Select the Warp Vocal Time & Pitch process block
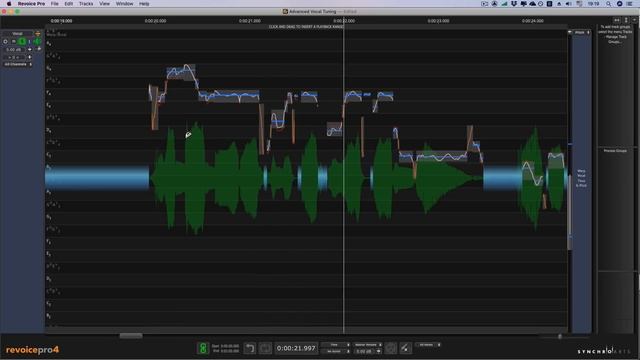Screen dimensions: 640x360 click(x=581, y=178)
